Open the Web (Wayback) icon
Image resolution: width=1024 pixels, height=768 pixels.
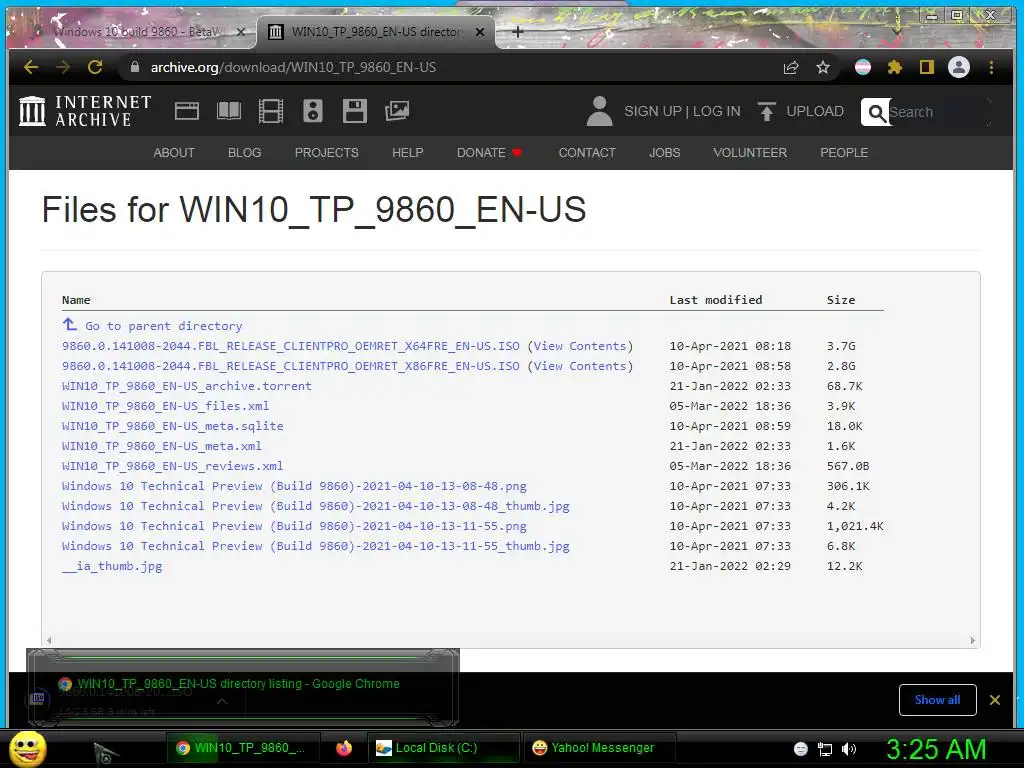tap(187, 111)
